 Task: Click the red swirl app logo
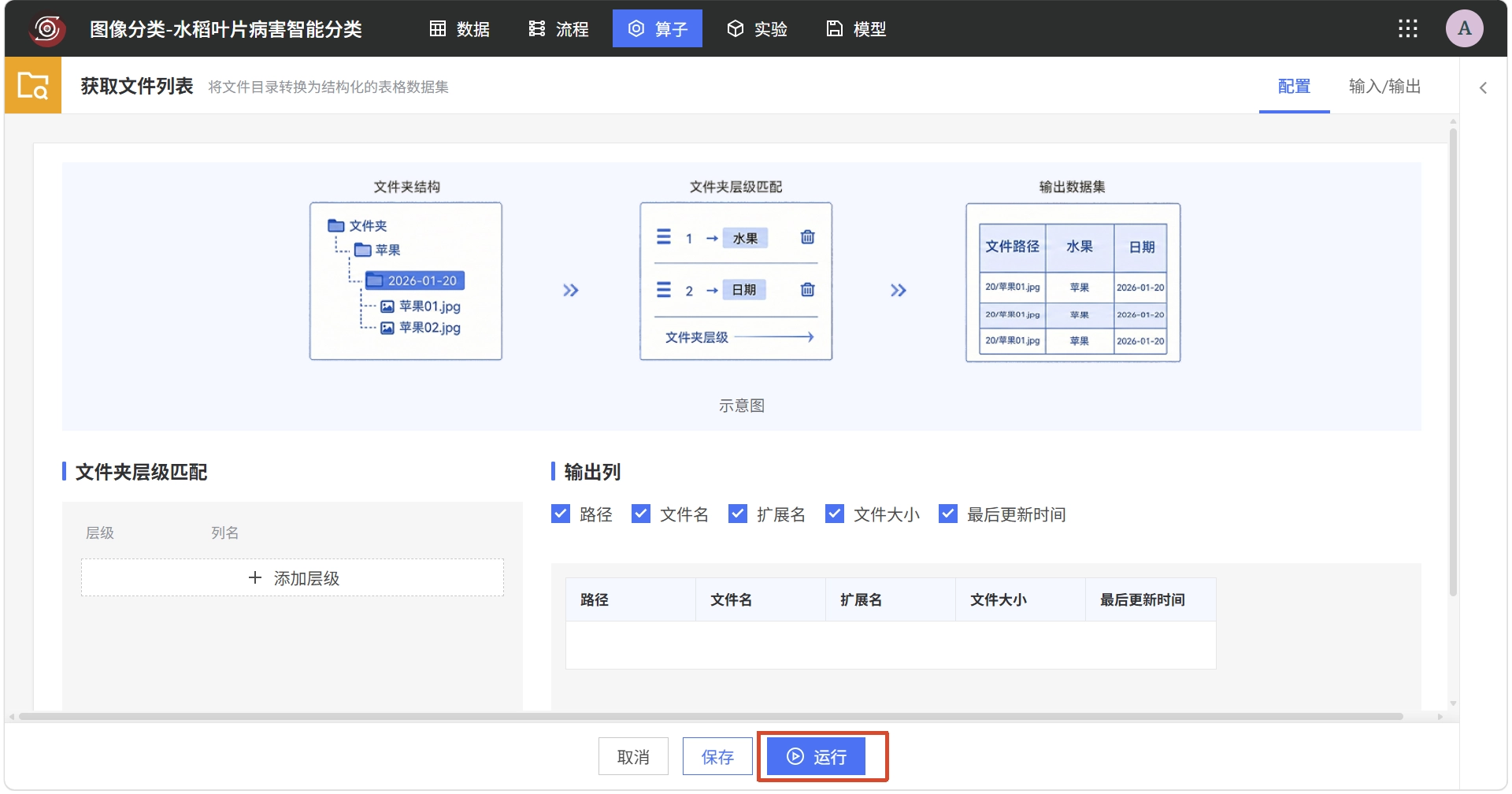tap(47, 29)
